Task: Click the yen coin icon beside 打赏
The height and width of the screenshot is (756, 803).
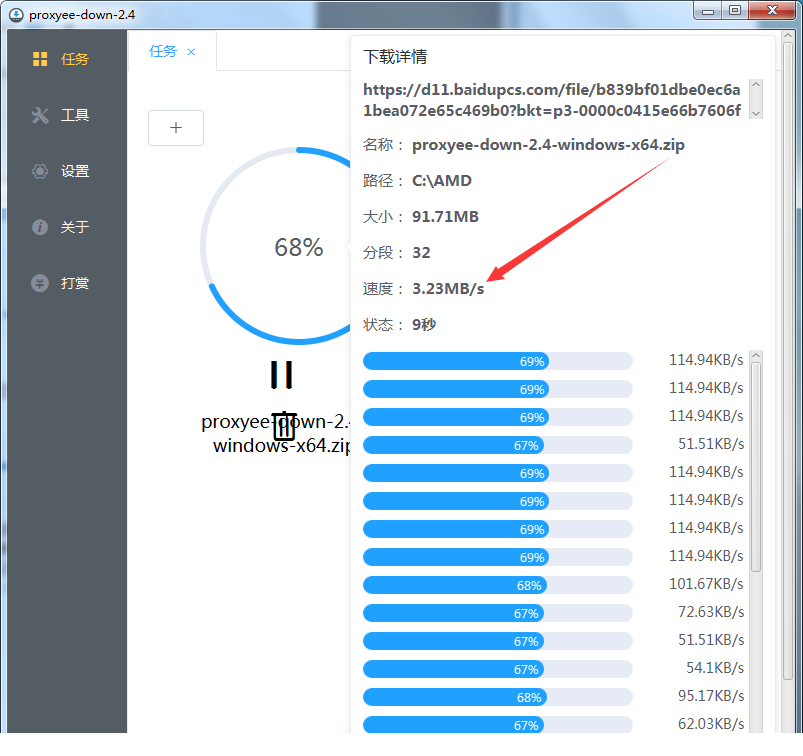Action: 40,283
